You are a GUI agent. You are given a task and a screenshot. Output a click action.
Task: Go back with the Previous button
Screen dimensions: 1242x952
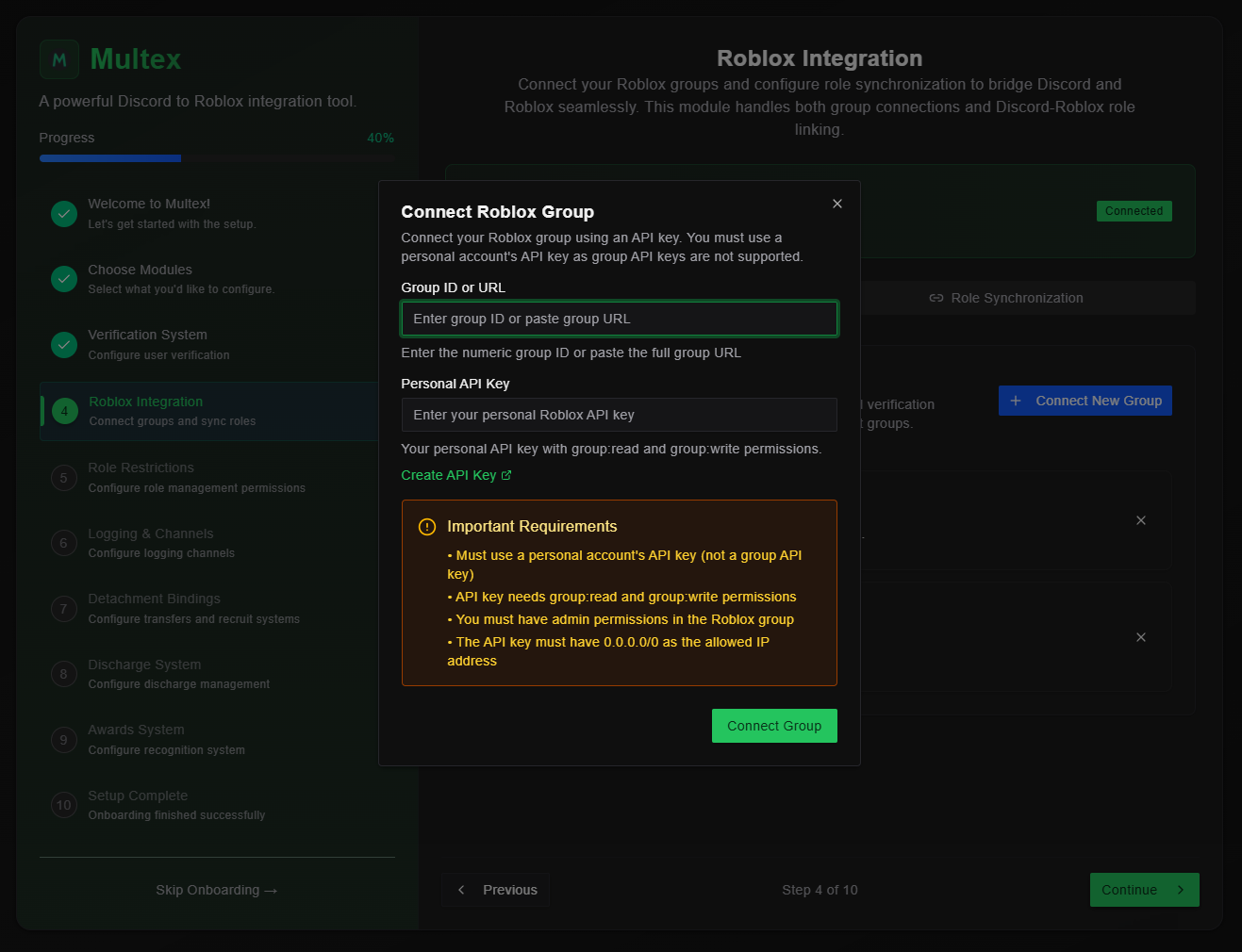tap(495, 890)
